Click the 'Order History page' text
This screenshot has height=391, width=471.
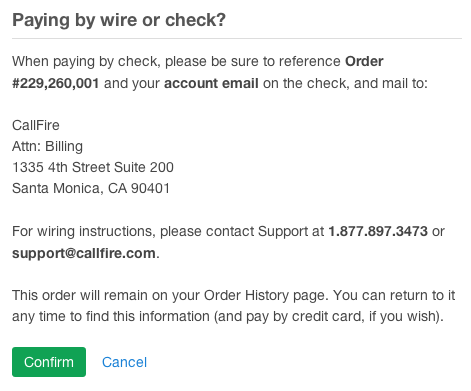pos(266,296)
